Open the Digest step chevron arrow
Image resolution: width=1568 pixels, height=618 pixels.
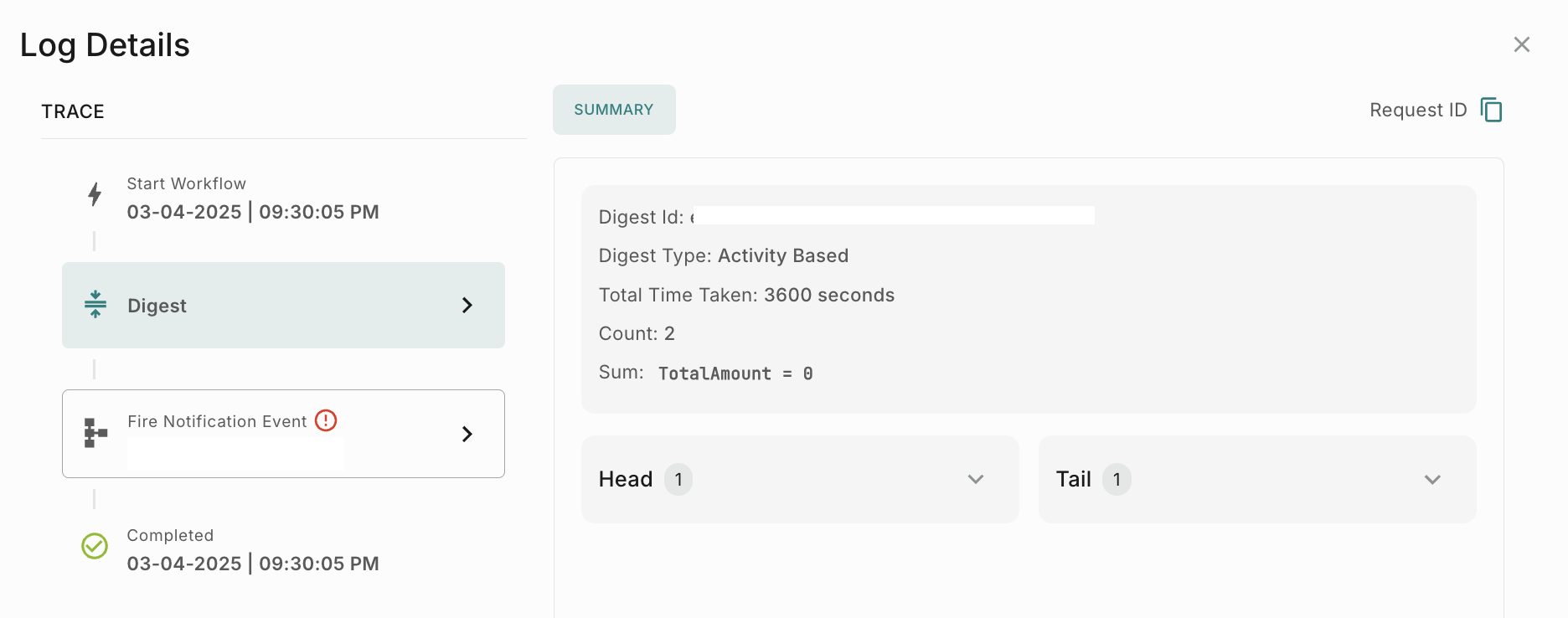pos(467,306)
